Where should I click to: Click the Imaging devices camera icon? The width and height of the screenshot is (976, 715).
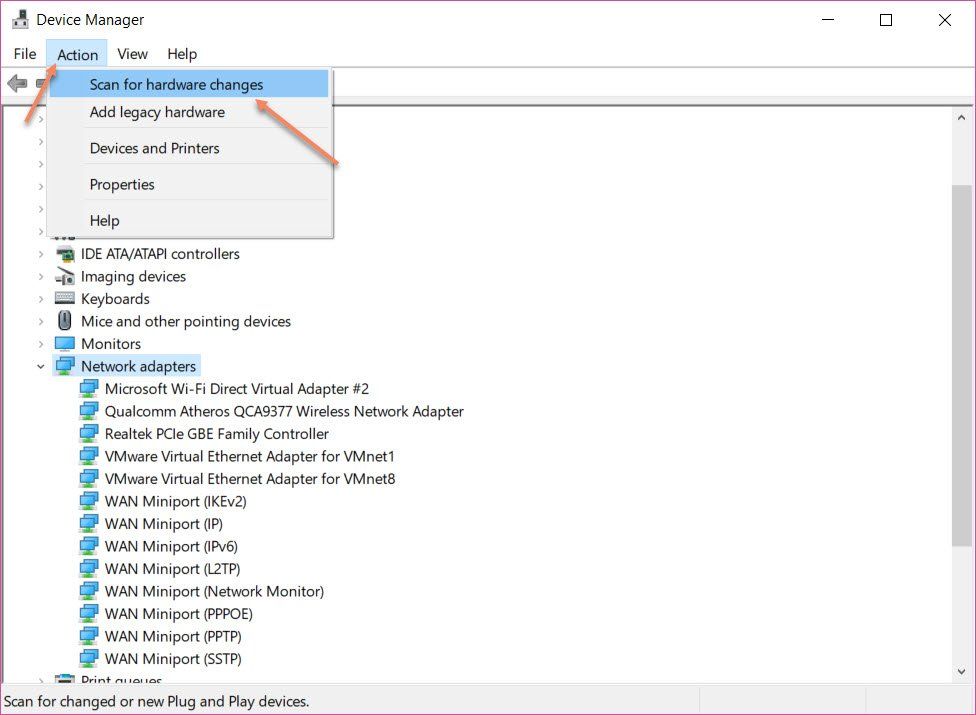[x=65, y=277]
